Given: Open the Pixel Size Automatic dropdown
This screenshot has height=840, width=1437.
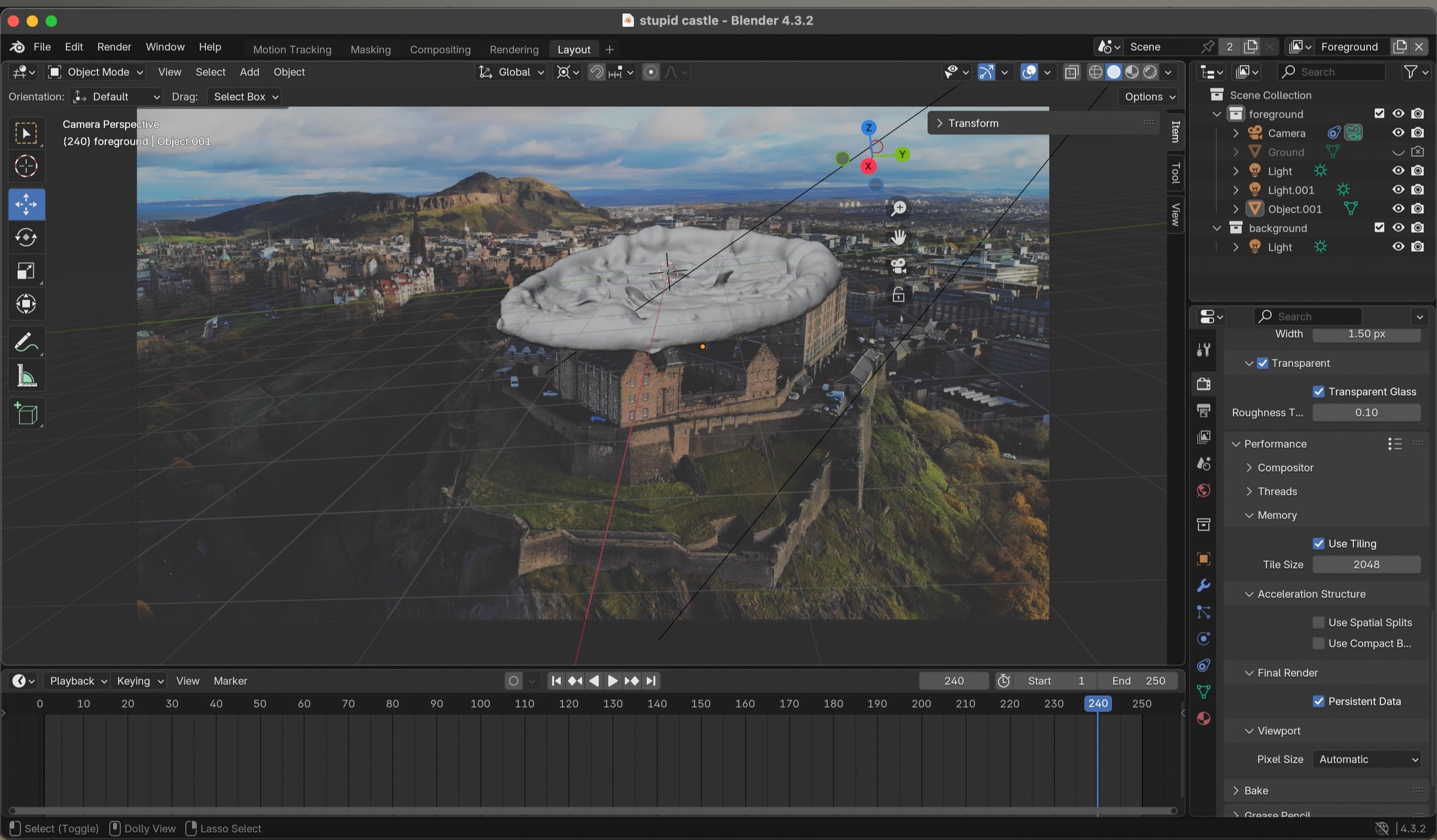Looking at the screenshot, I should point(1366,759).
